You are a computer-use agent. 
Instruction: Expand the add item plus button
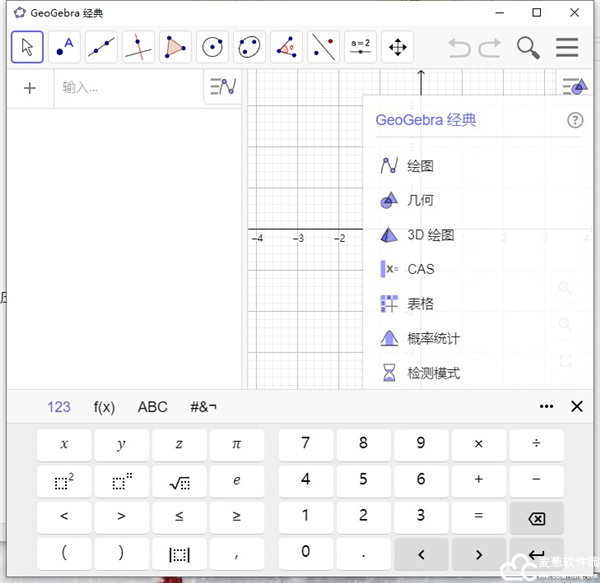point(29,88)
